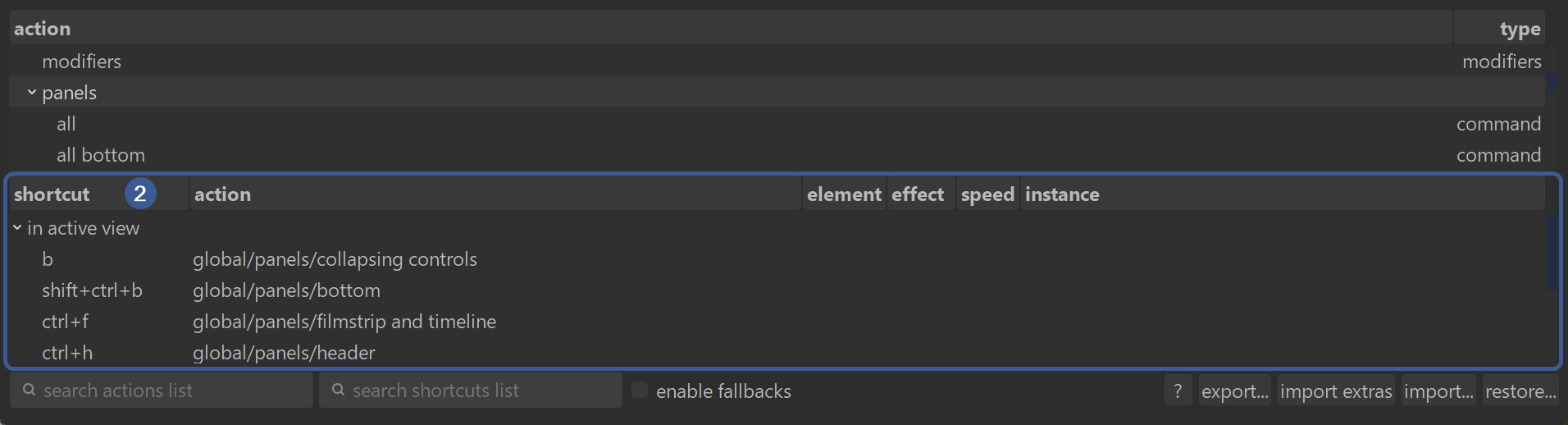Click the restore... button

pos(1520,391)
